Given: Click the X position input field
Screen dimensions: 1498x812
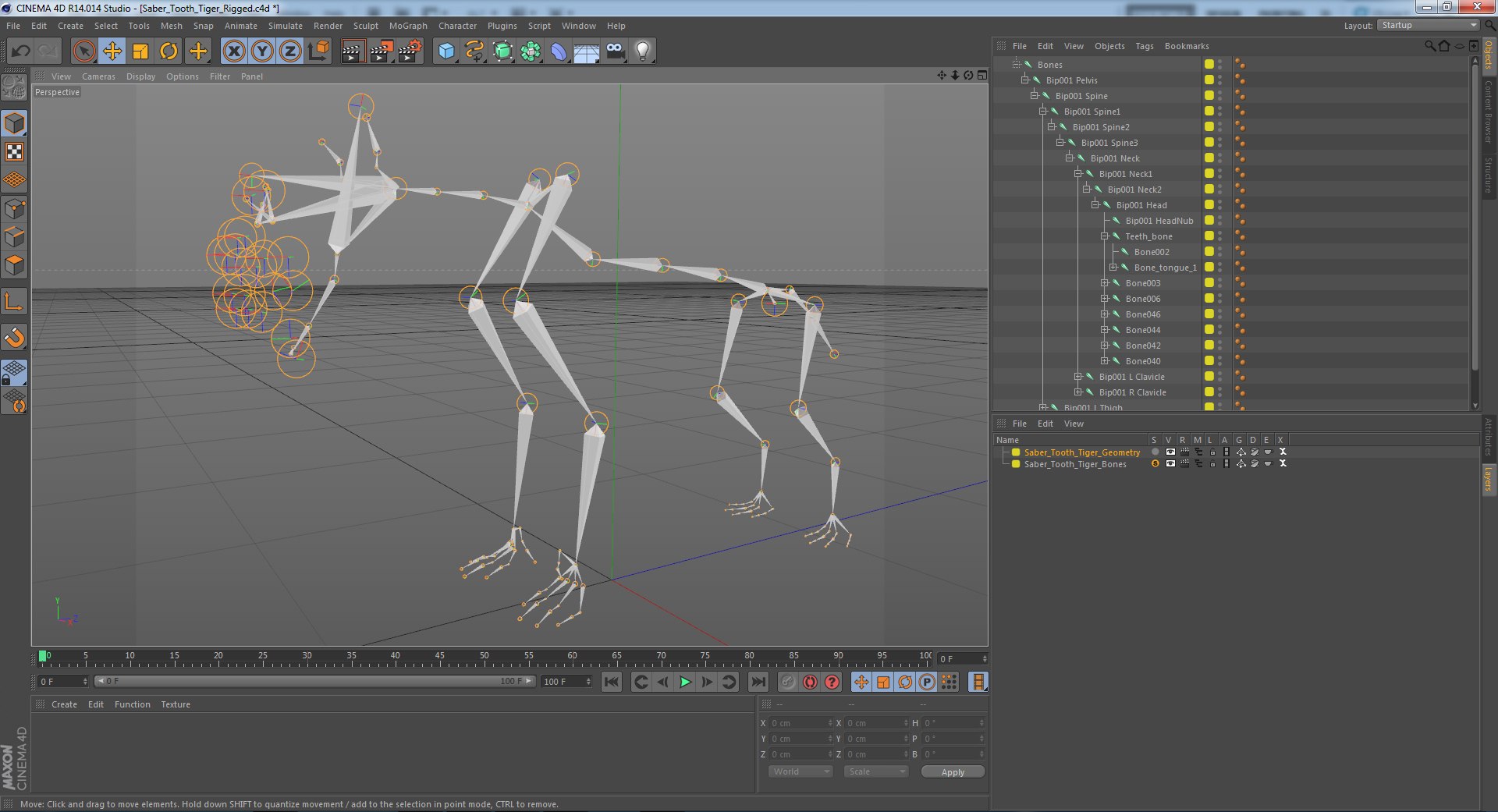Looking at the screenshot, I should [800, 723].
